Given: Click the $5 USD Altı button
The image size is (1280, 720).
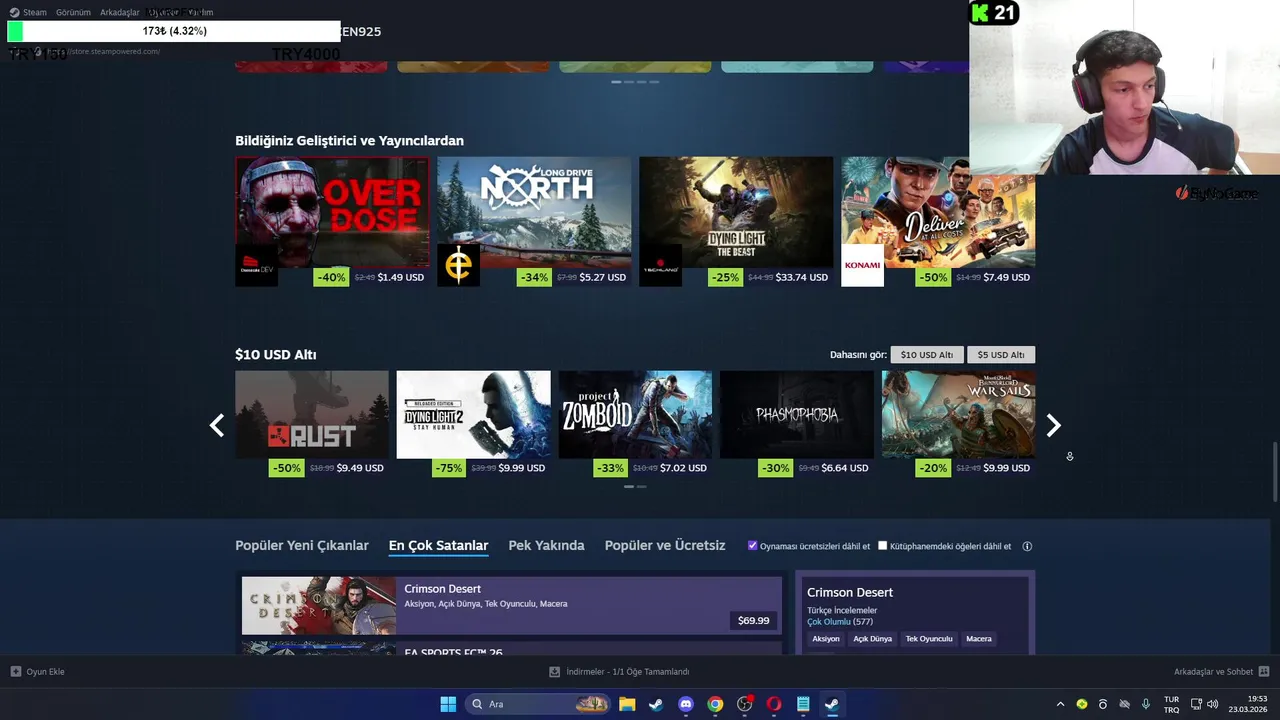Looking at the screenshot, I should coord(1000,355).
